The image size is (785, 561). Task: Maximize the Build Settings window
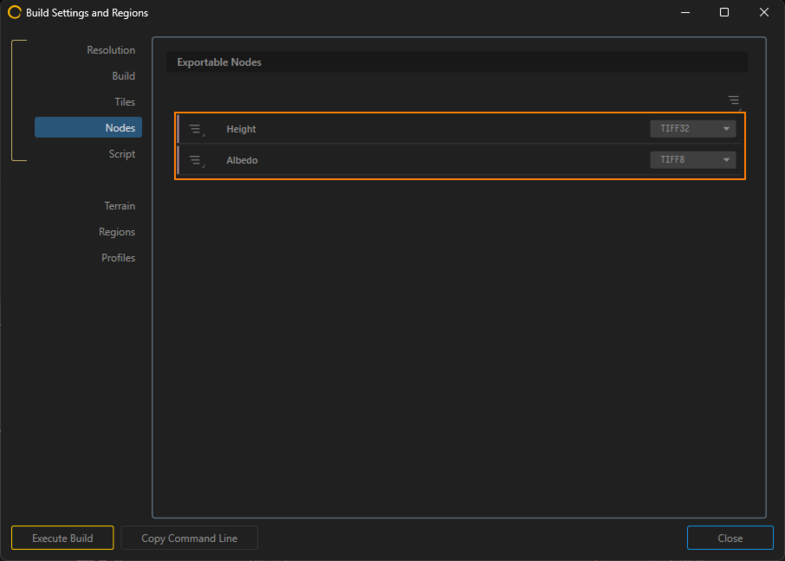pos(724,12)
